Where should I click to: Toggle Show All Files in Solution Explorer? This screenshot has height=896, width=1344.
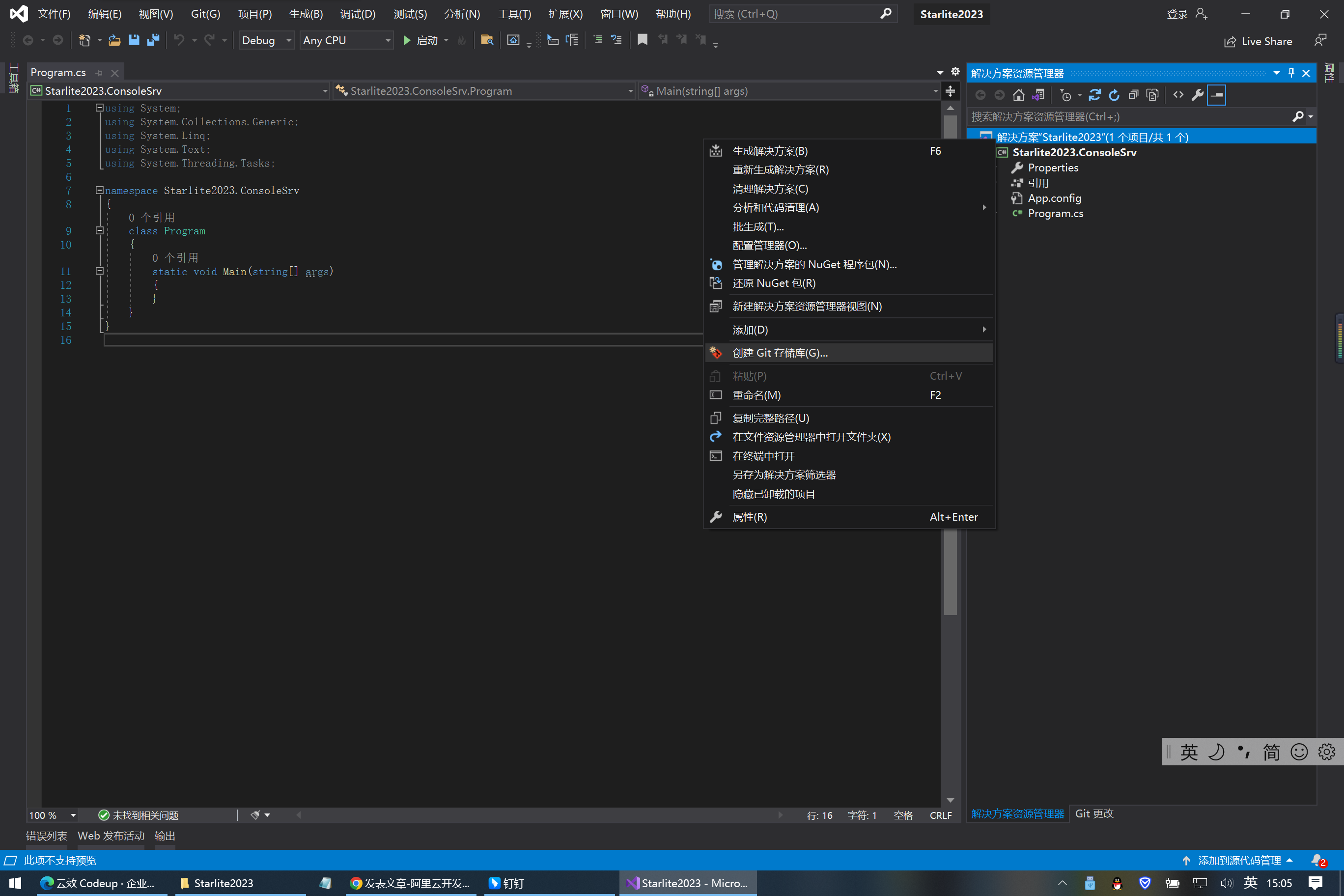pyautogui.click(x=1152, y=94)
